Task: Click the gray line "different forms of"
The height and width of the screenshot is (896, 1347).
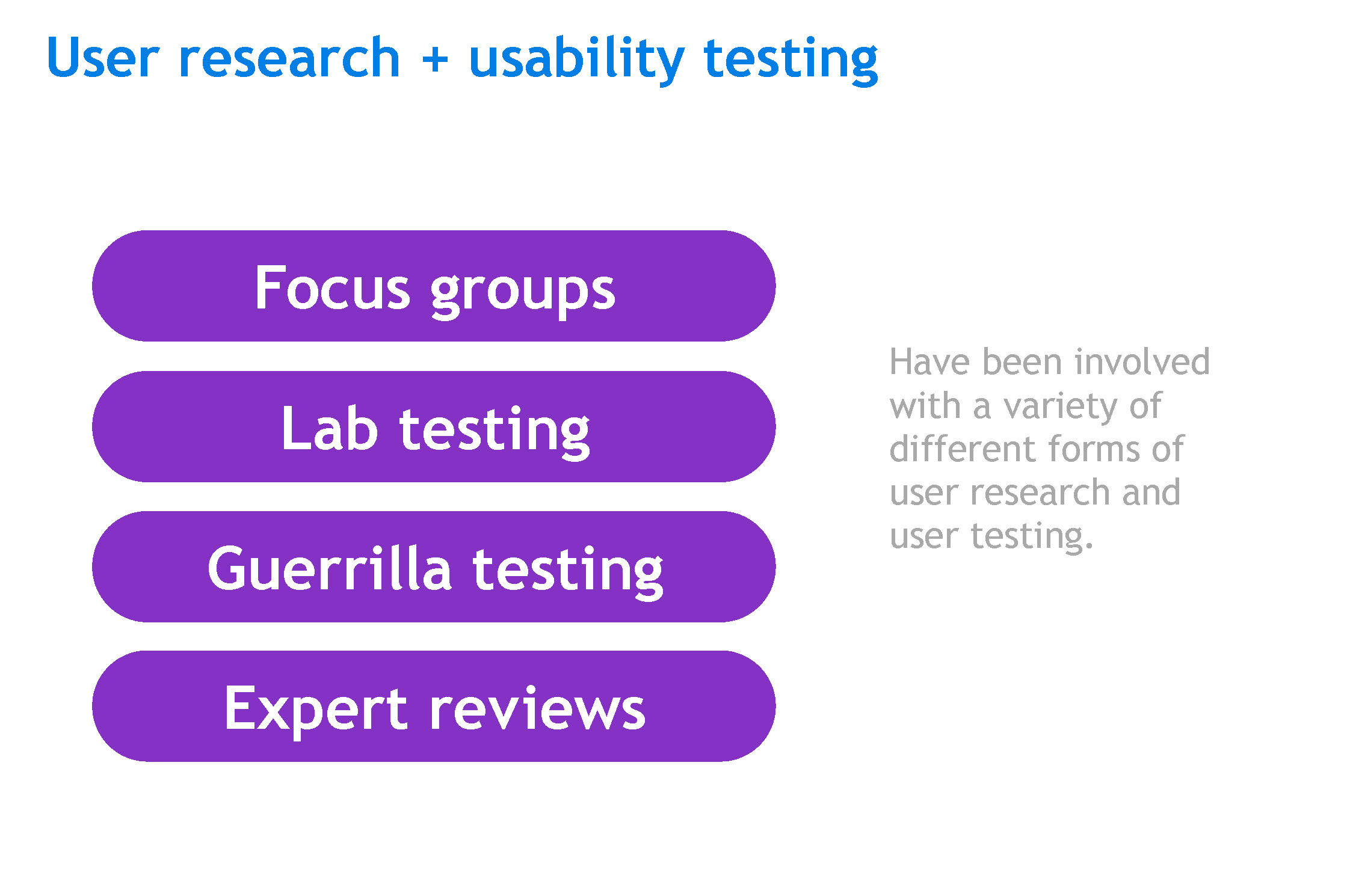Action: pos(1036,449)
